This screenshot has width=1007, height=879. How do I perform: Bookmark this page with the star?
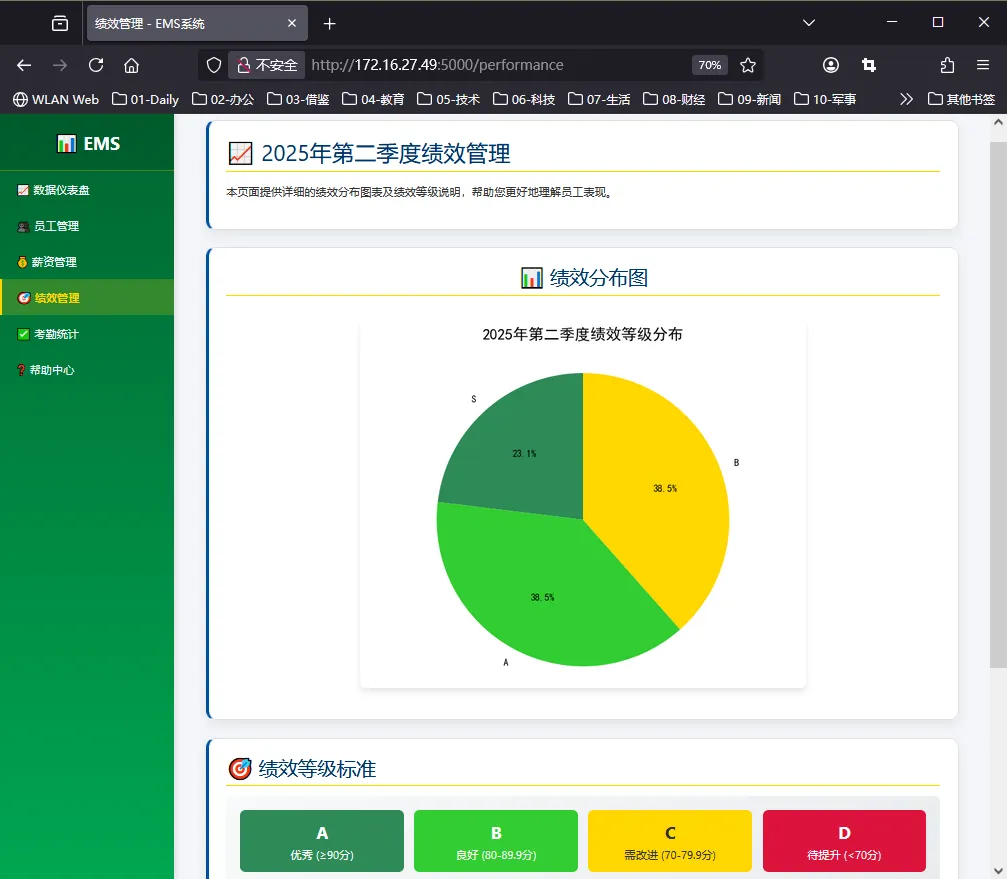coord(748,65)
